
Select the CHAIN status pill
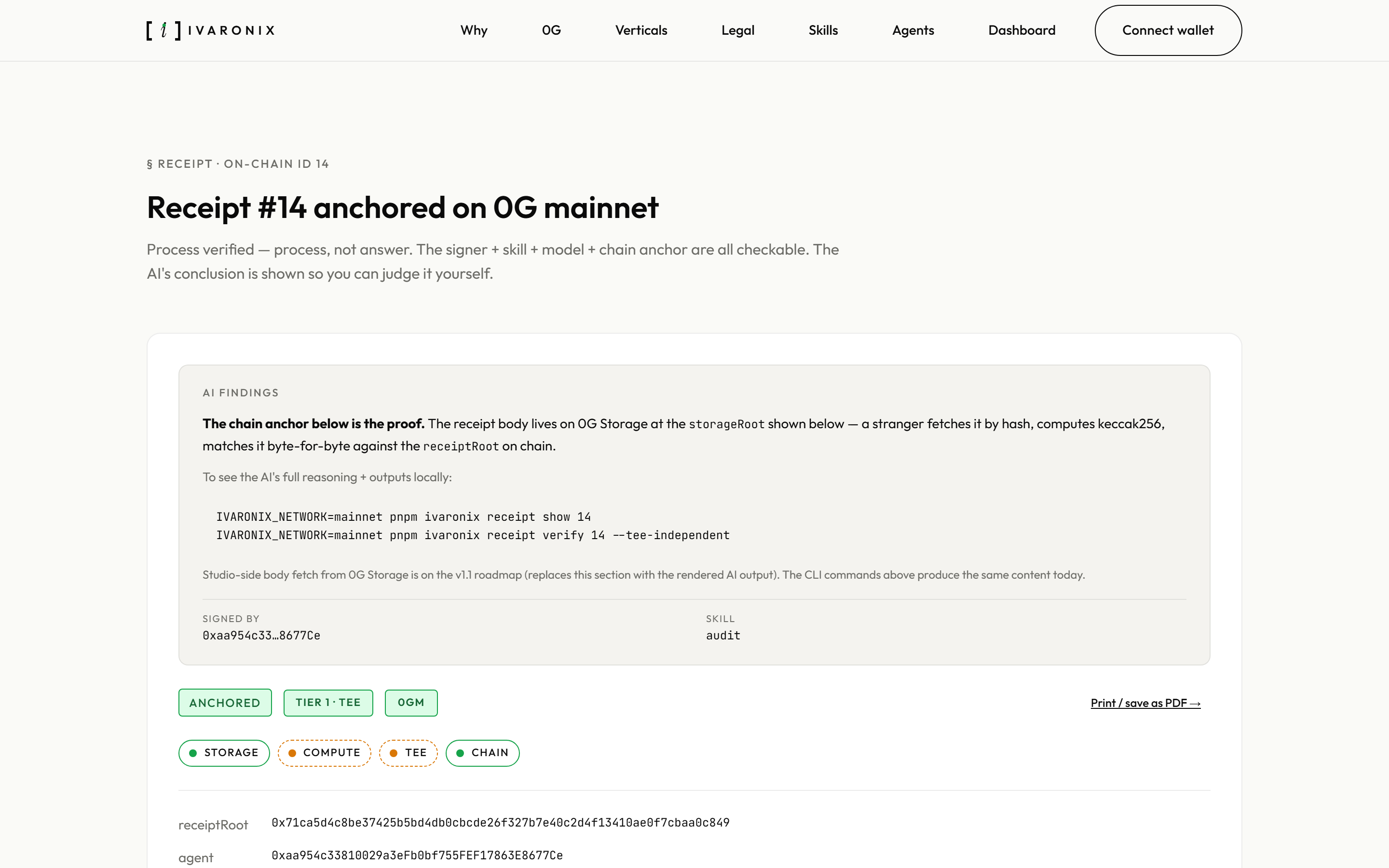[483, 753]
